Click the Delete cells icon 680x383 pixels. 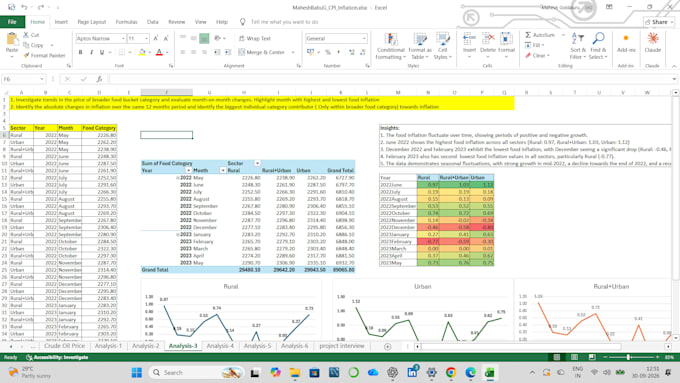[x=488, y=39]
